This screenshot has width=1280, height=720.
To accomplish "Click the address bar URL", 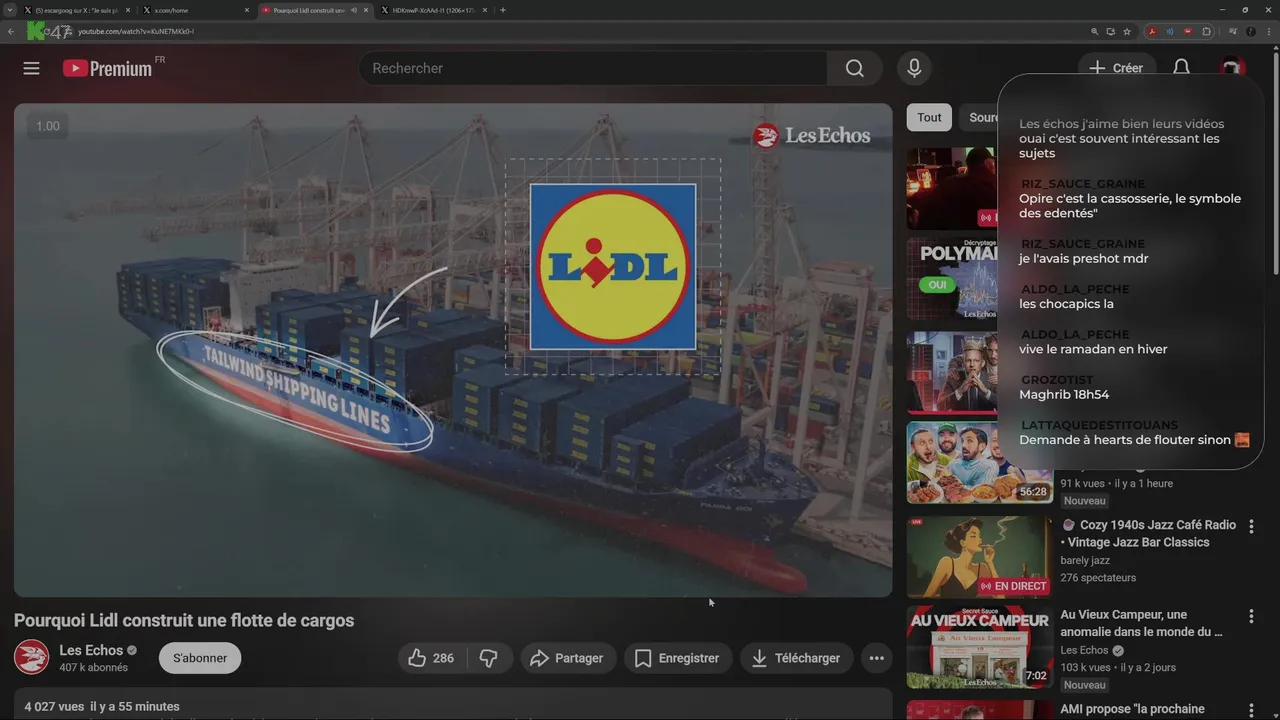I will click(136, 31).
